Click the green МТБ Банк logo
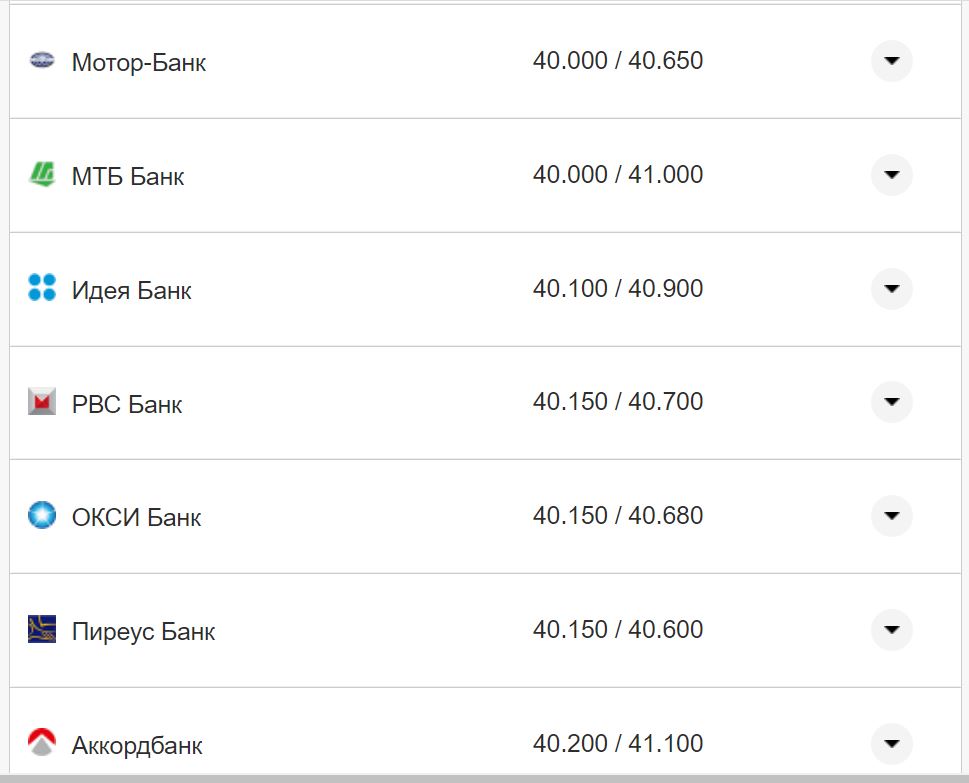 coord(42,175)
